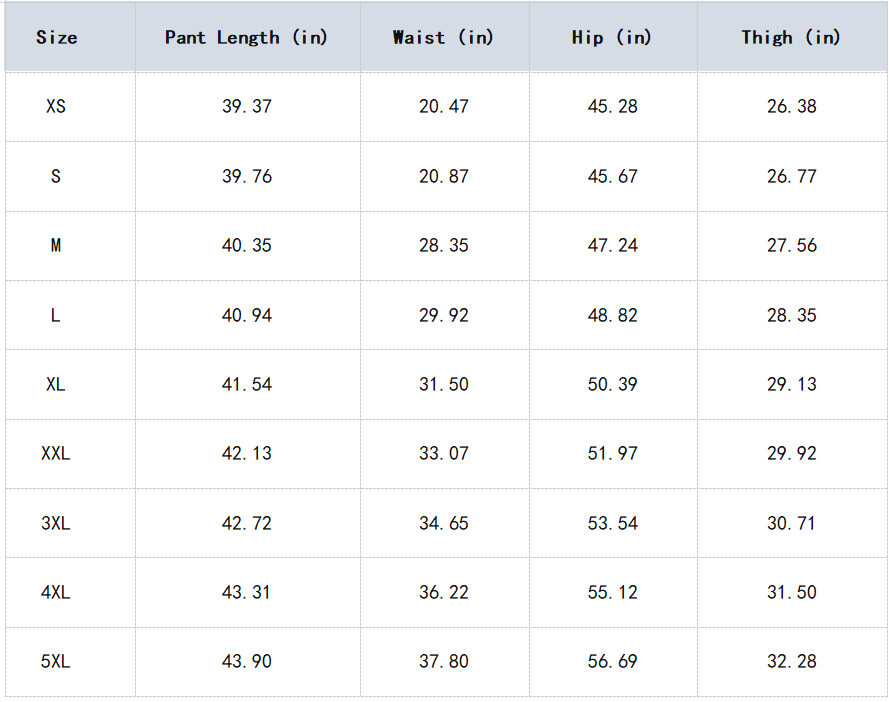Click the XXL size row label
The height and width of the screenshot is (702, 889).
point(56,453)
